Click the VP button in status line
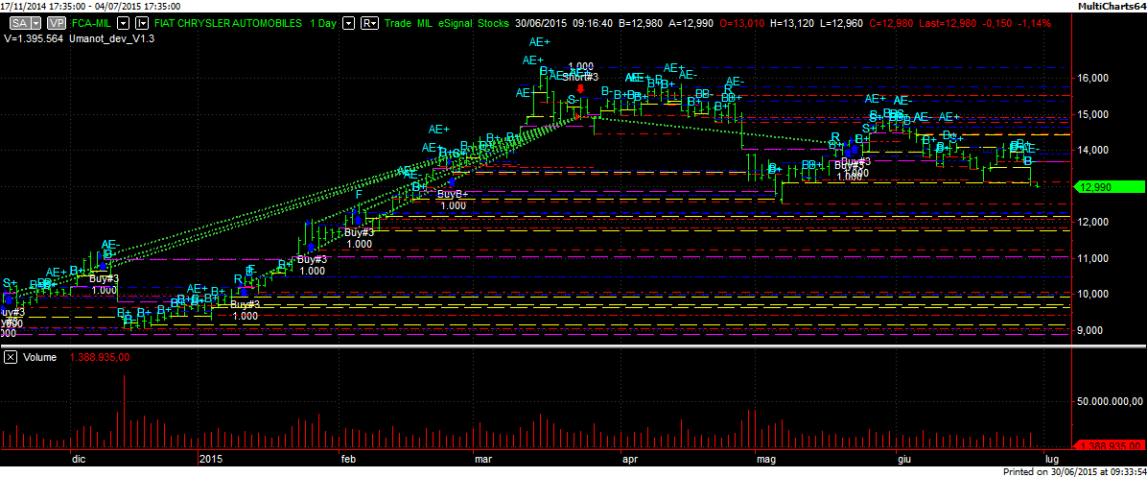Screen dimensions: 1147x477 (x=57, y=22)
